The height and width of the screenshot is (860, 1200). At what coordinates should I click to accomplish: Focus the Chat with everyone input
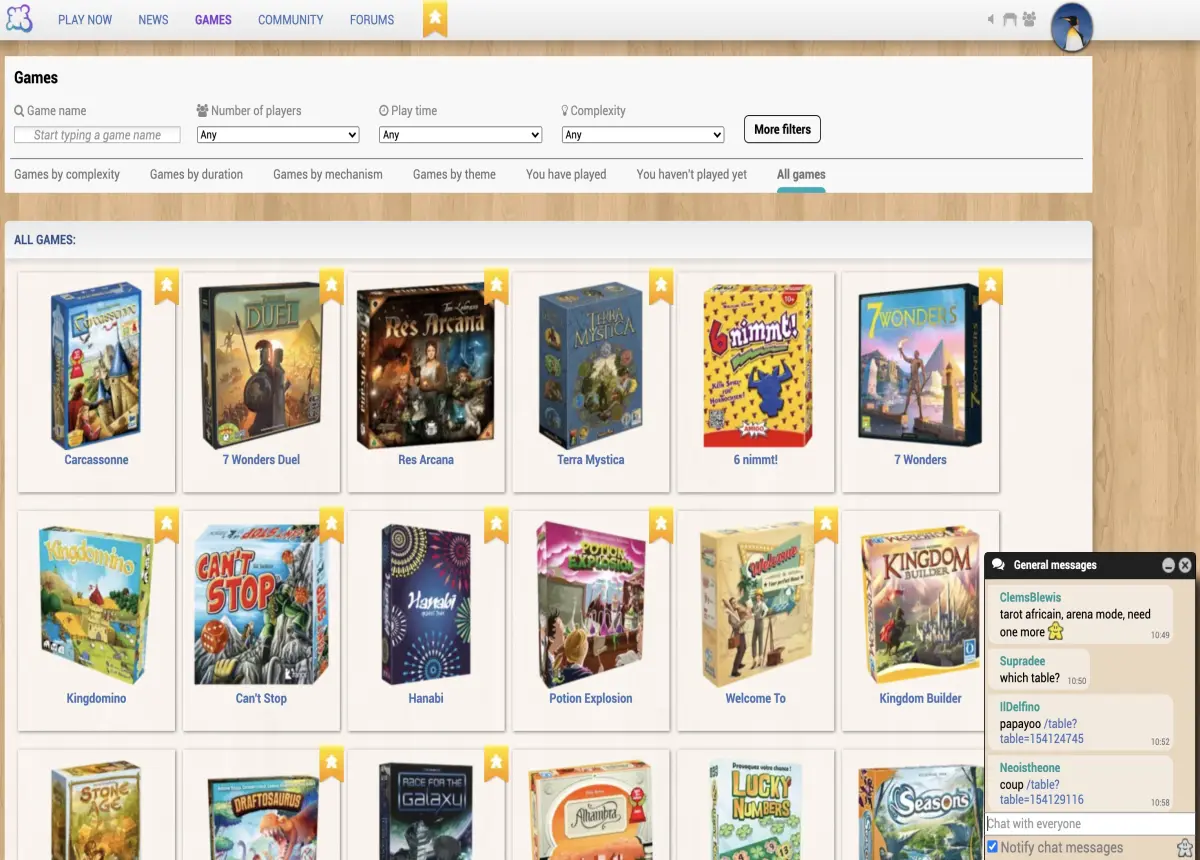1090,824
